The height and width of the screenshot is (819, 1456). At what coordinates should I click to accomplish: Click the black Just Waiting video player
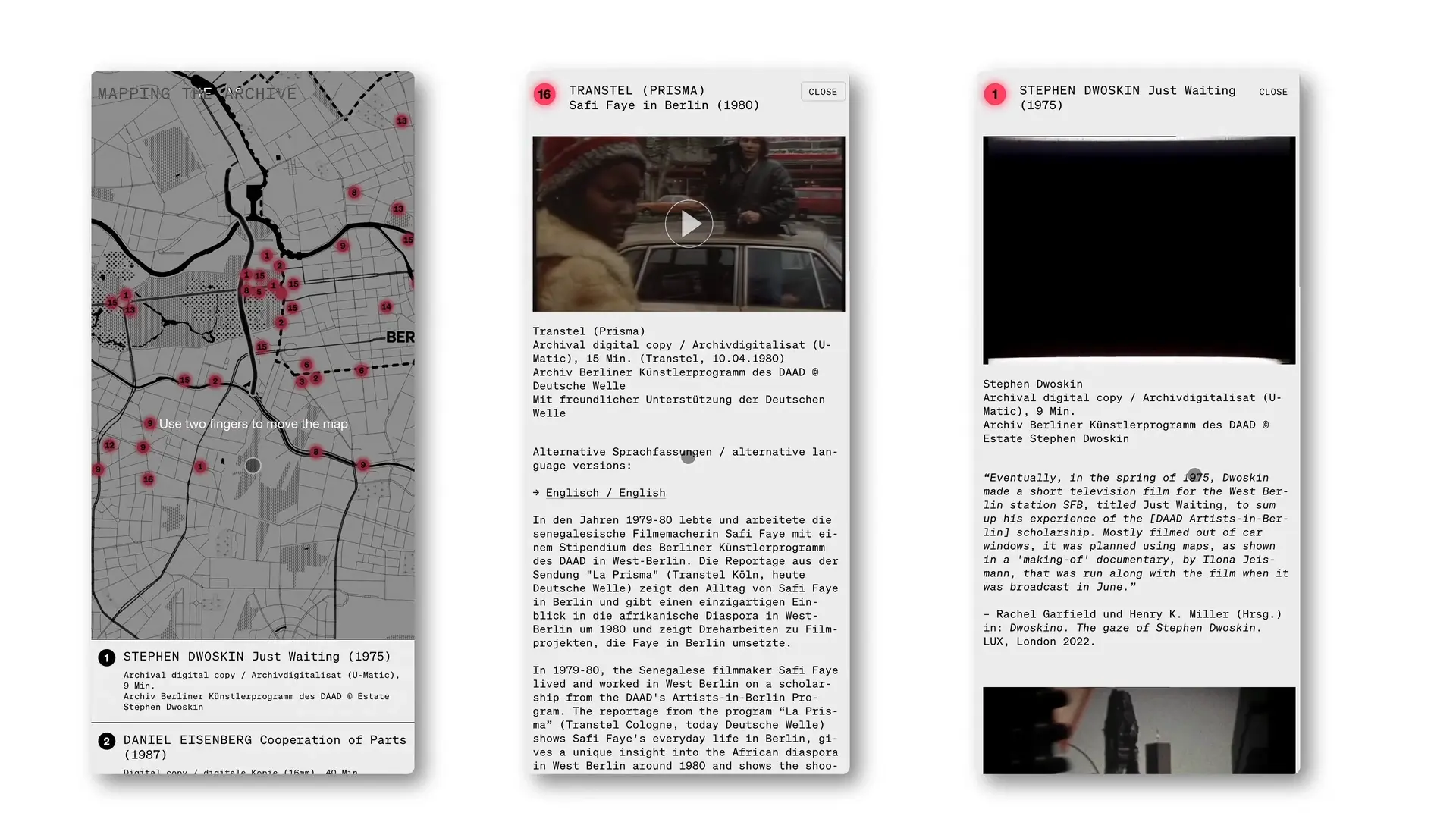click(x=1138, y=250)
